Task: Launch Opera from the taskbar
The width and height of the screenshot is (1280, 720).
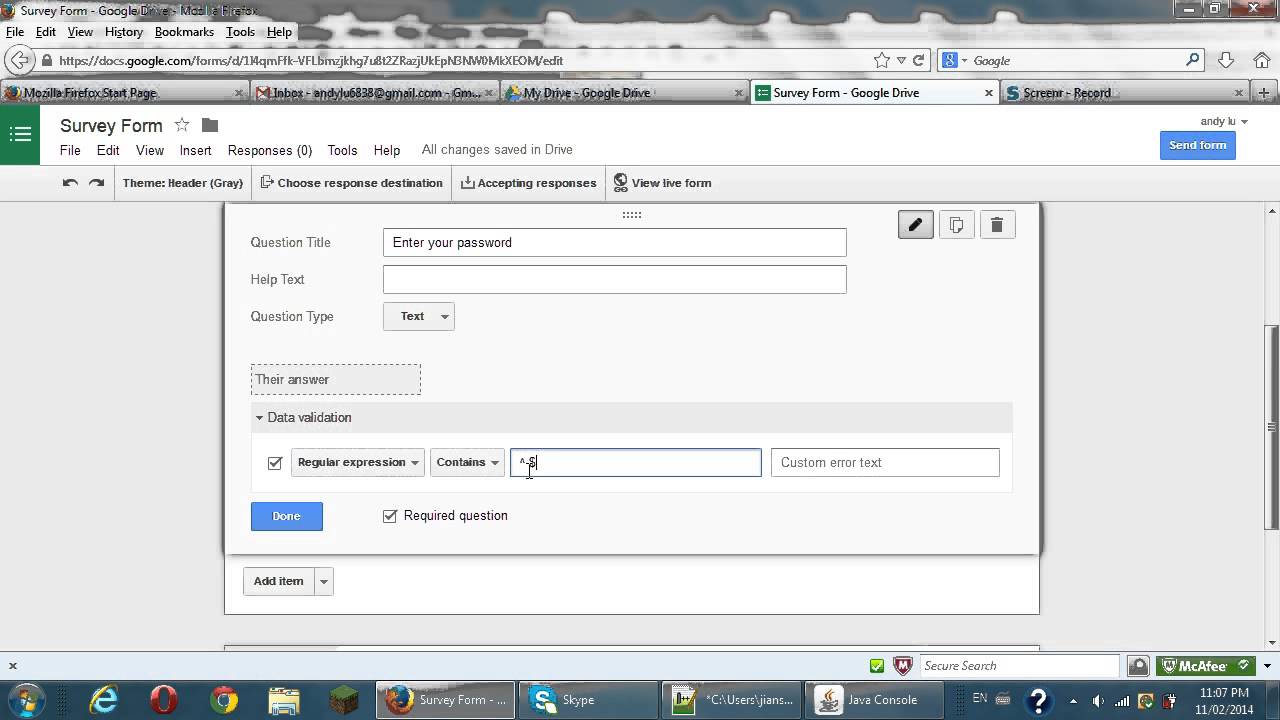Action: (x=164, y=700)
